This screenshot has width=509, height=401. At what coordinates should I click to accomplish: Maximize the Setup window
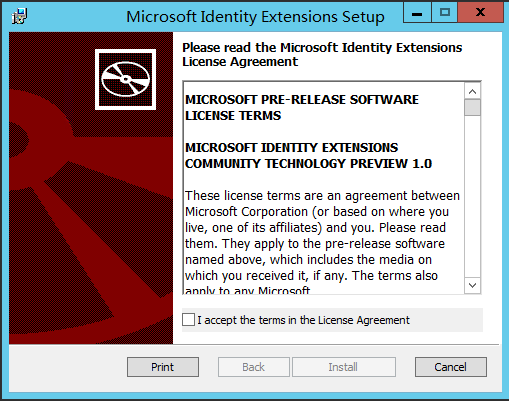click(445, 13)
